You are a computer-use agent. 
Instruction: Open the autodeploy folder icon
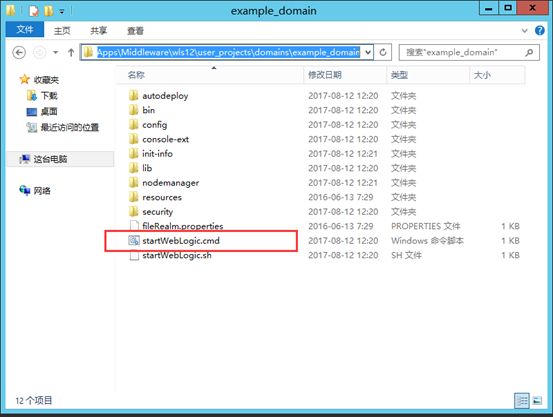133,96
